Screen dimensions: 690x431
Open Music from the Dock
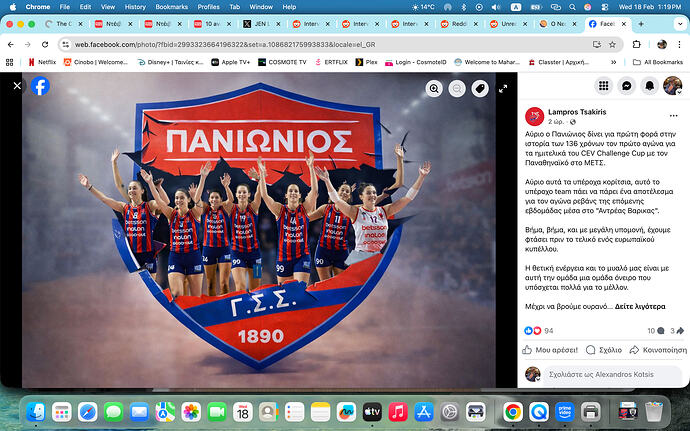[x=398, y=413]
